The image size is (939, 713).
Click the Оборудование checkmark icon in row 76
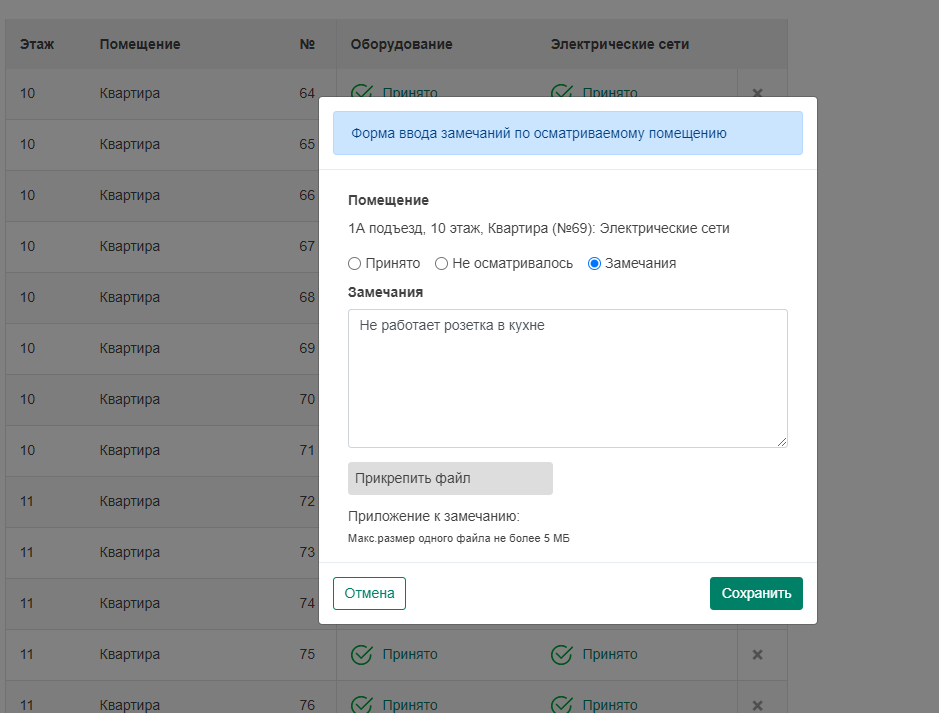[x=362, y=704]
